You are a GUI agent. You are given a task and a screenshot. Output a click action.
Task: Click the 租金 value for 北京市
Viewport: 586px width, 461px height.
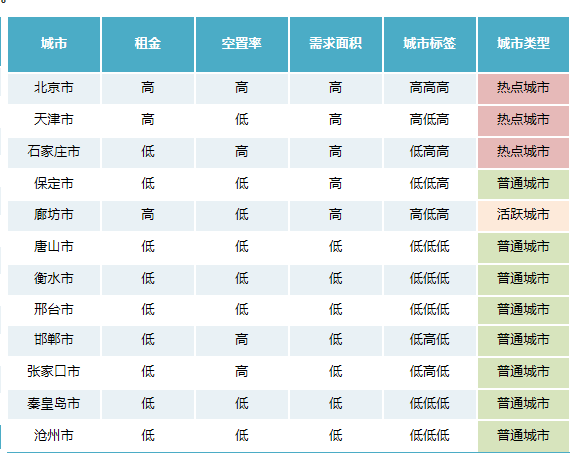click(148, 89)
